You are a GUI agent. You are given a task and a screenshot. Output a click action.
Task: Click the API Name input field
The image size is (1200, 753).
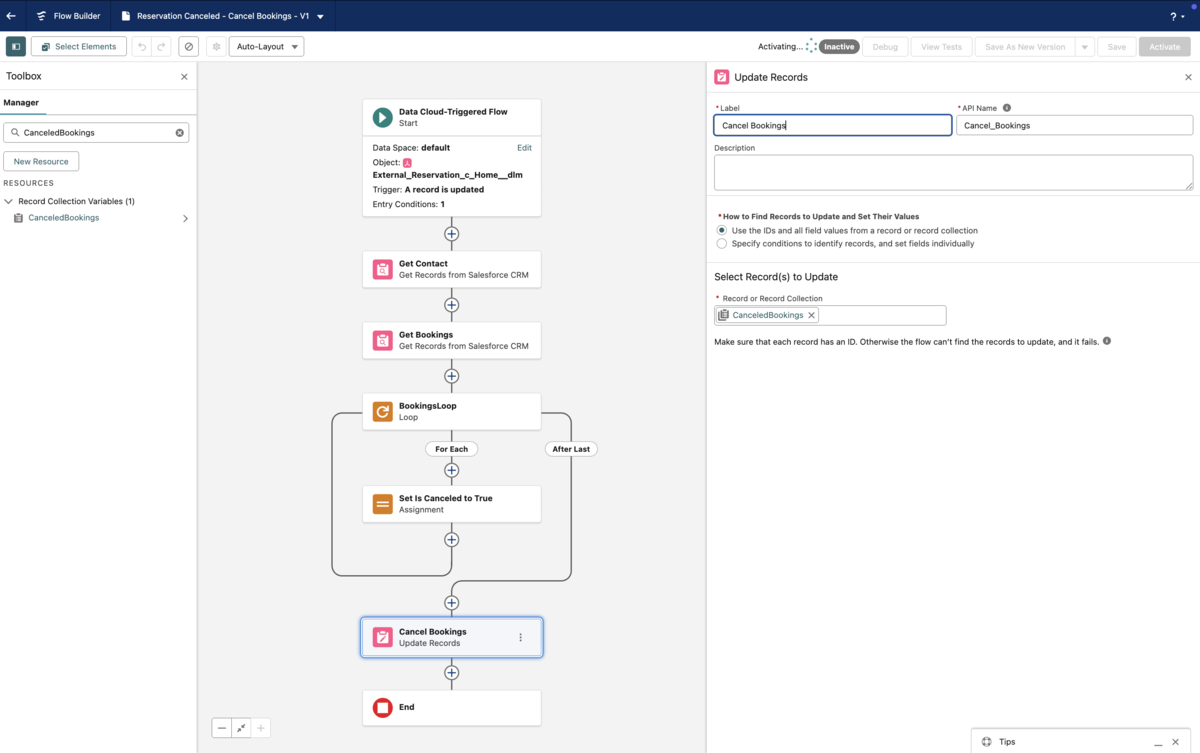click(1074, 125)
